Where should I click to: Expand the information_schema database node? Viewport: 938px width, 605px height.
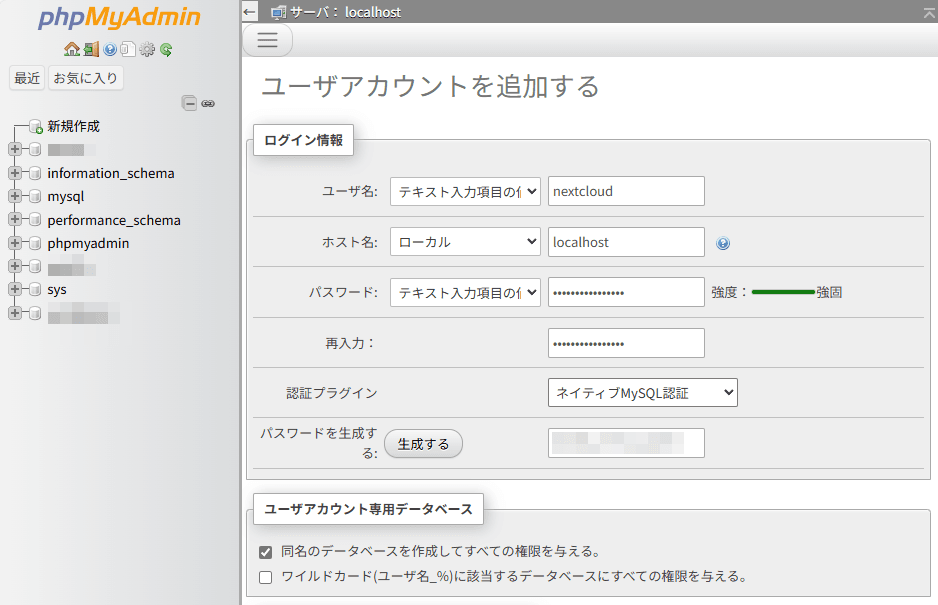pos(15,173)
